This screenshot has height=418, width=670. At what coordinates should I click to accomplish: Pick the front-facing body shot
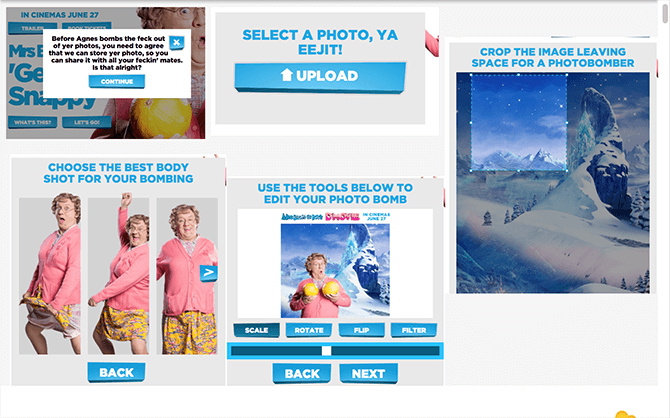pyautogui.click(x=187, y=276)
